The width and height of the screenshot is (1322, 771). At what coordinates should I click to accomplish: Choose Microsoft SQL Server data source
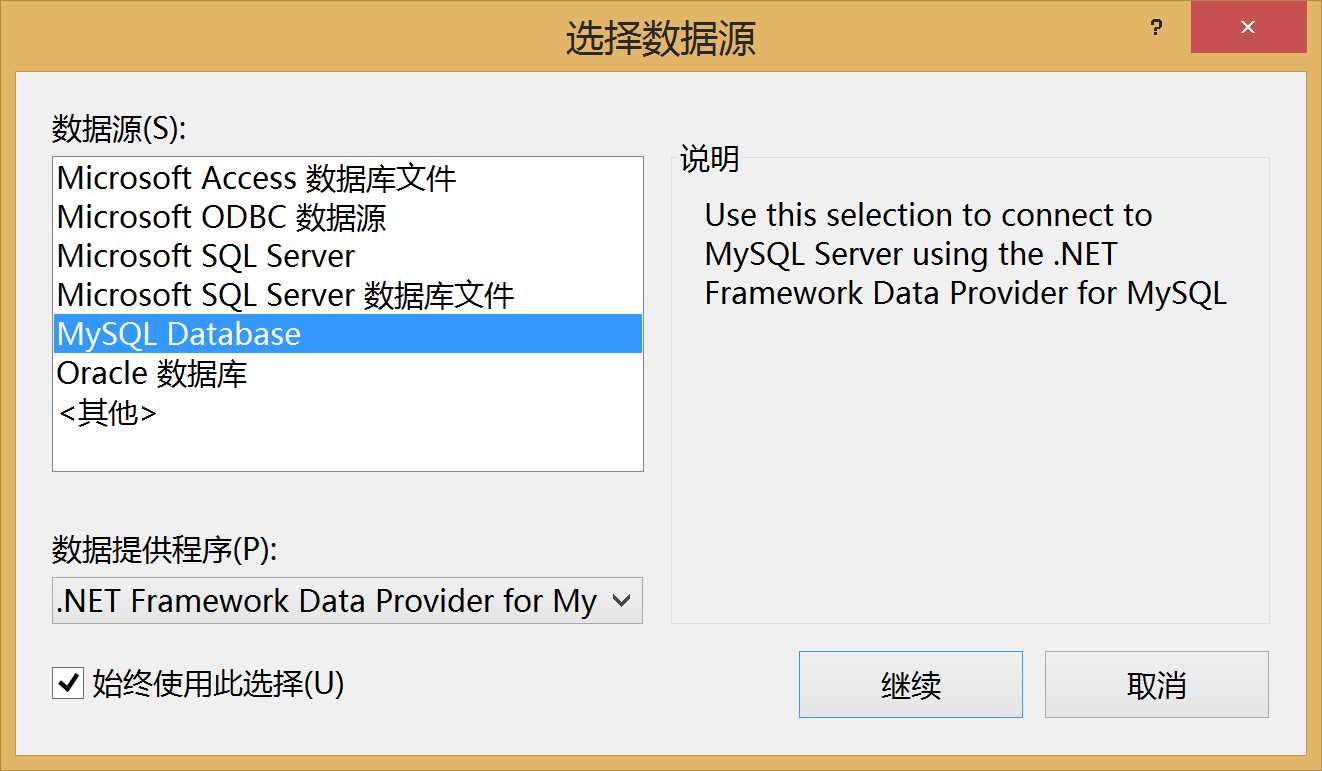point(205,256)
